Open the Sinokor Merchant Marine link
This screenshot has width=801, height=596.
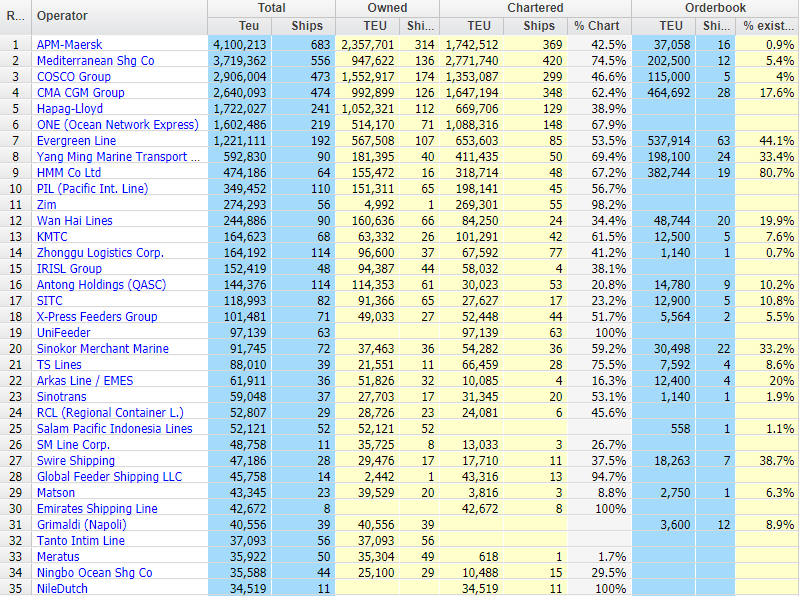[x=103, y=349]
